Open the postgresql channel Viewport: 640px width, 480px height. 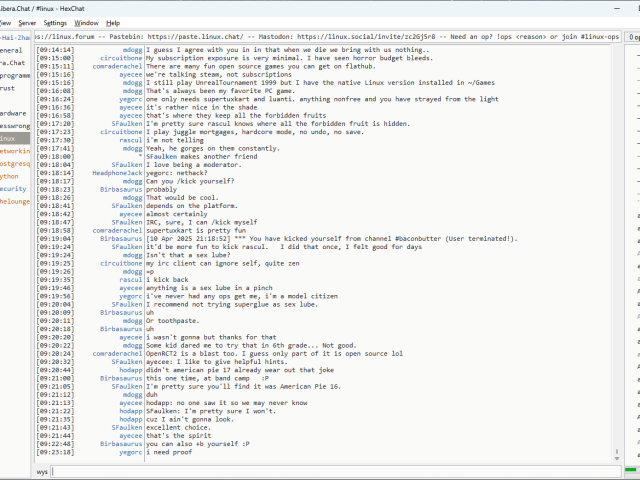point(14,163)
